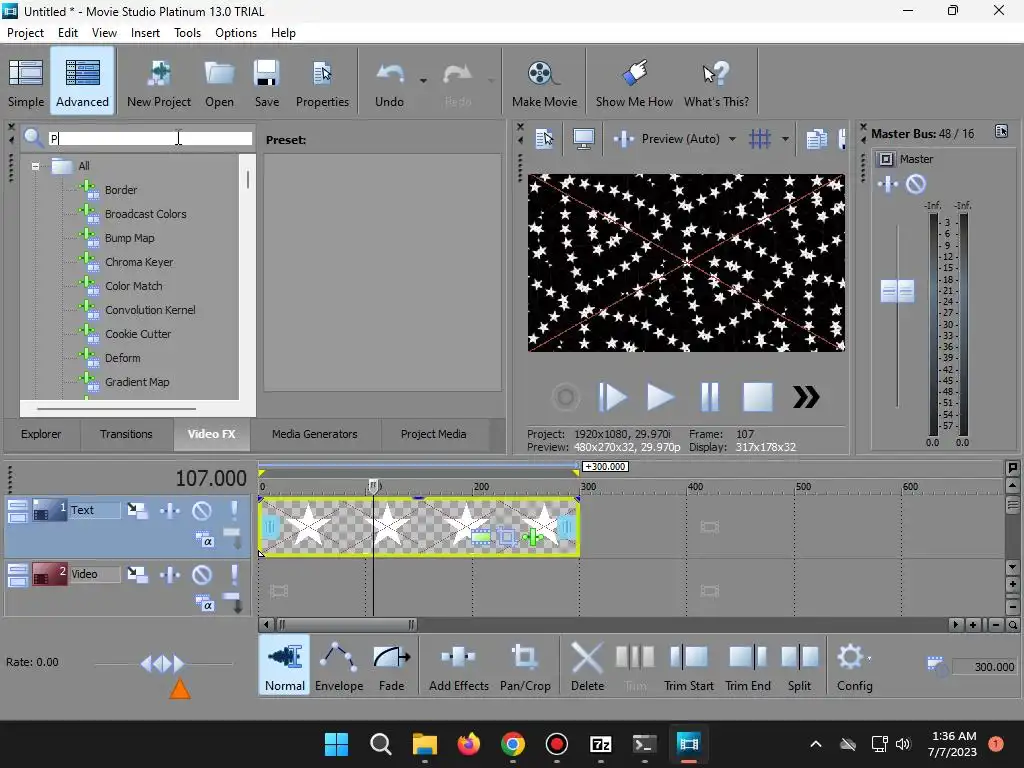The width and height of the screenshot is (1024, 768).
Task: Open Pan/Crop tool
Action: tap(525, 665)
